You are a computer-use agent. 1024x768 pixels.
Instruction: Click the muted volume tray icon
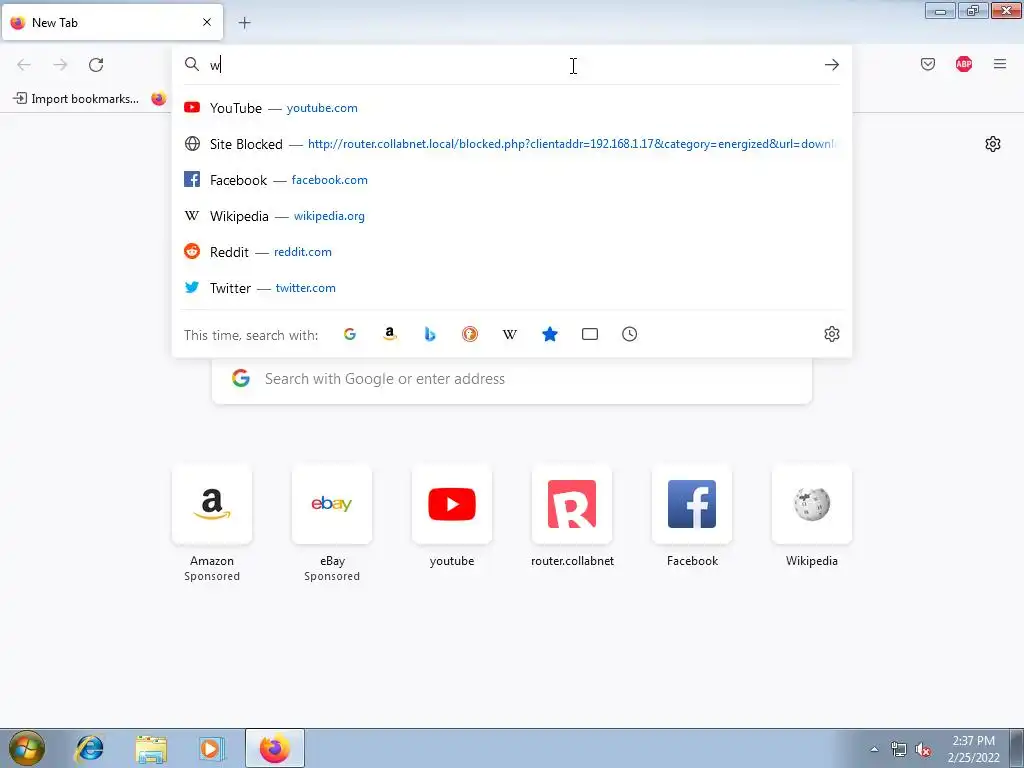(x=923, y=750)
